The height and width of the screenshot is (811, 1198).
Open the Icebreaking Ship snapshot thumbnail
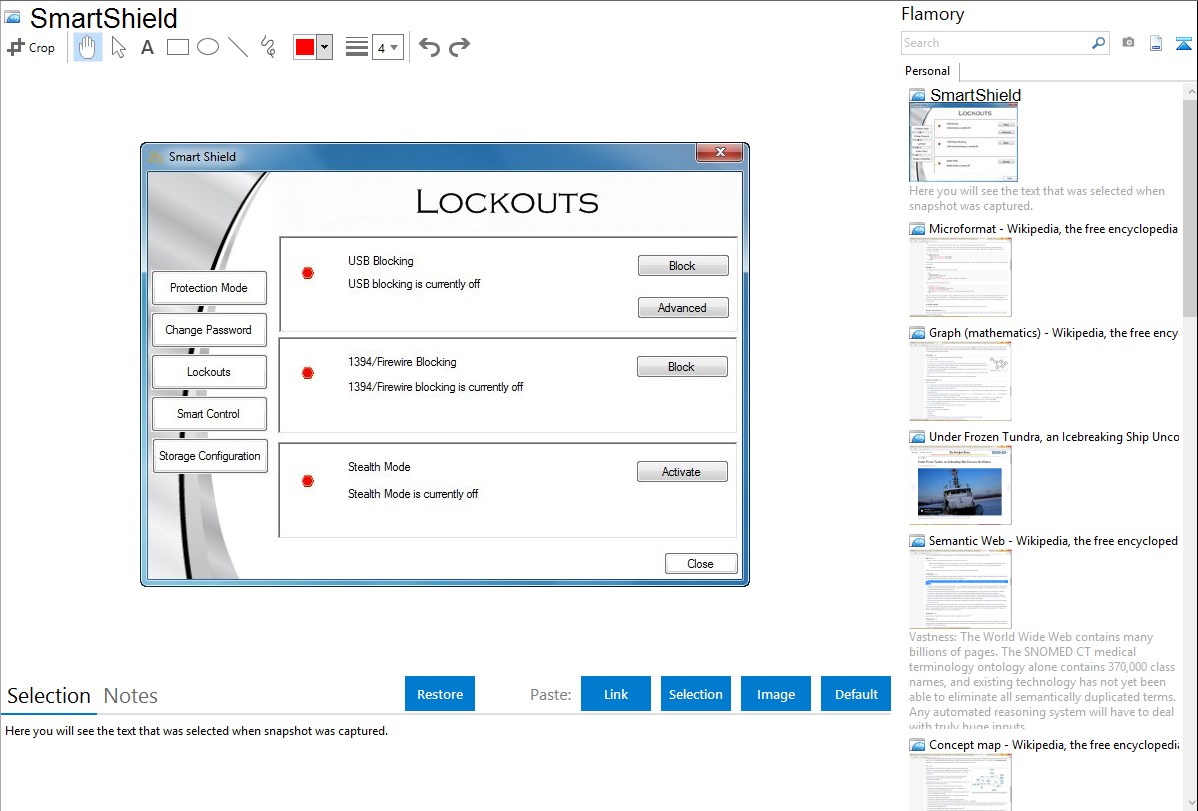960,485
